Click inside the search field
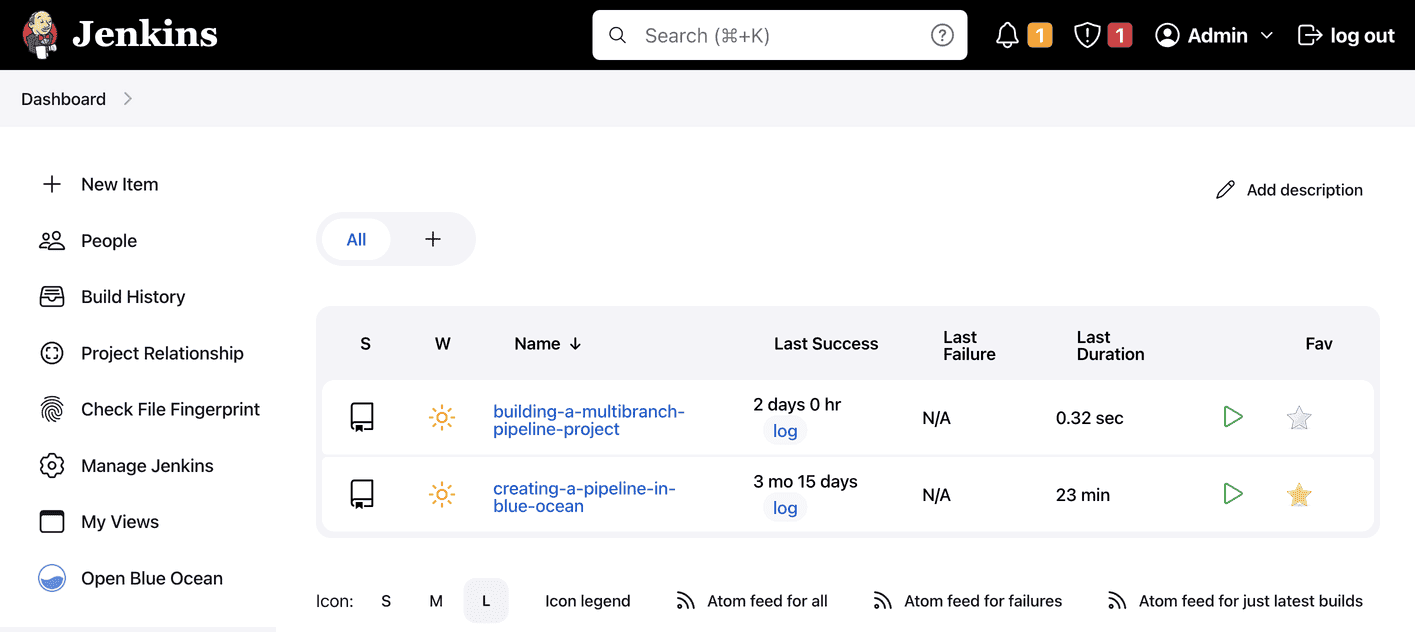The image size is (1415, 632). tap(779, 34)
